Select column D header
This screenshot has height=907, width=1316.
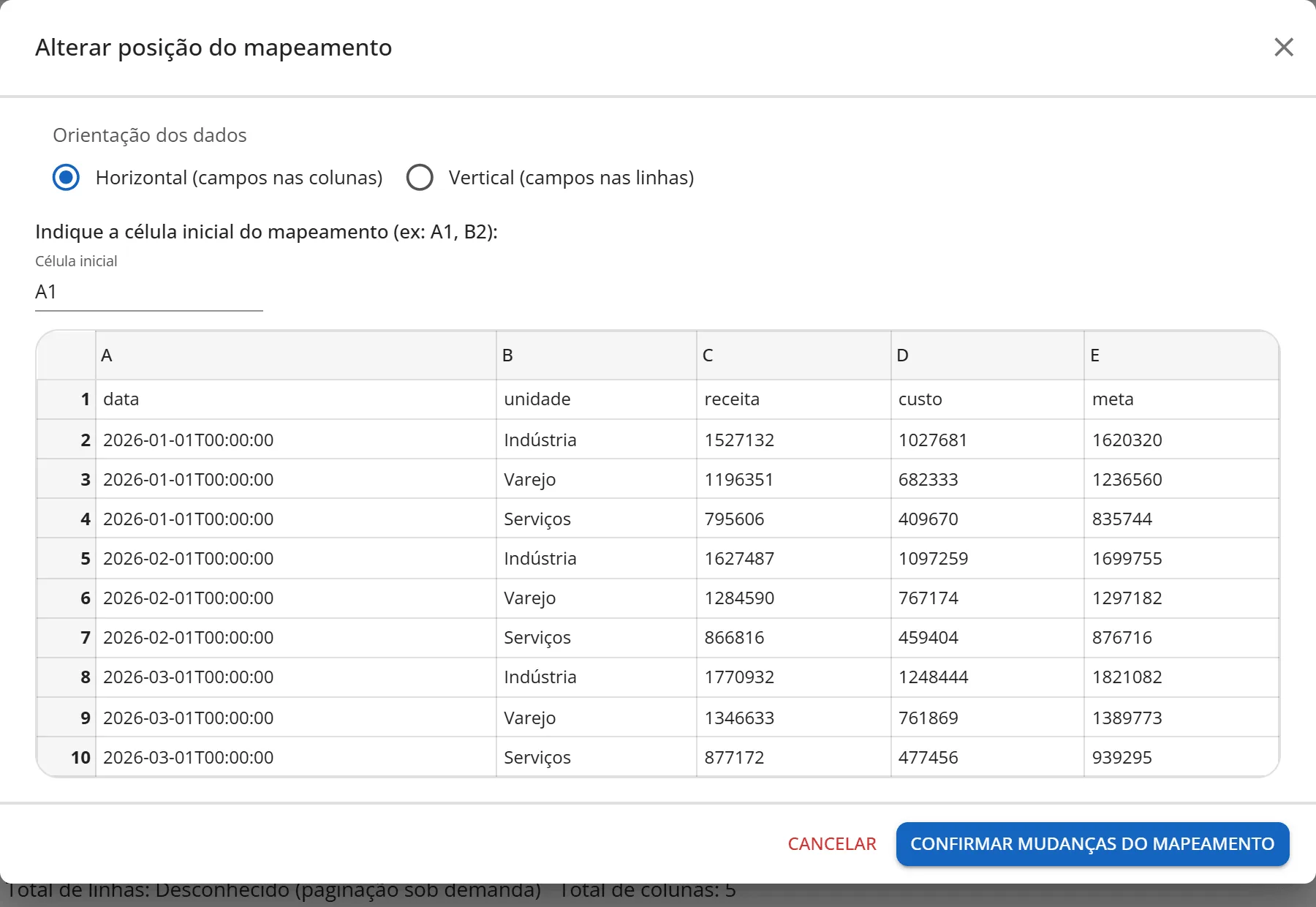tap(987, 355)
